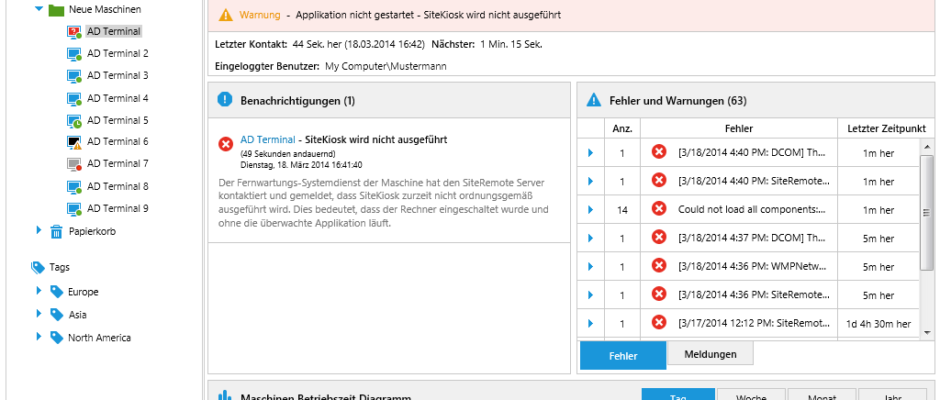Viewport: 940px width, 400px height.
Task: Click the error list vertical scrollbar
Action: click(927, 240)
